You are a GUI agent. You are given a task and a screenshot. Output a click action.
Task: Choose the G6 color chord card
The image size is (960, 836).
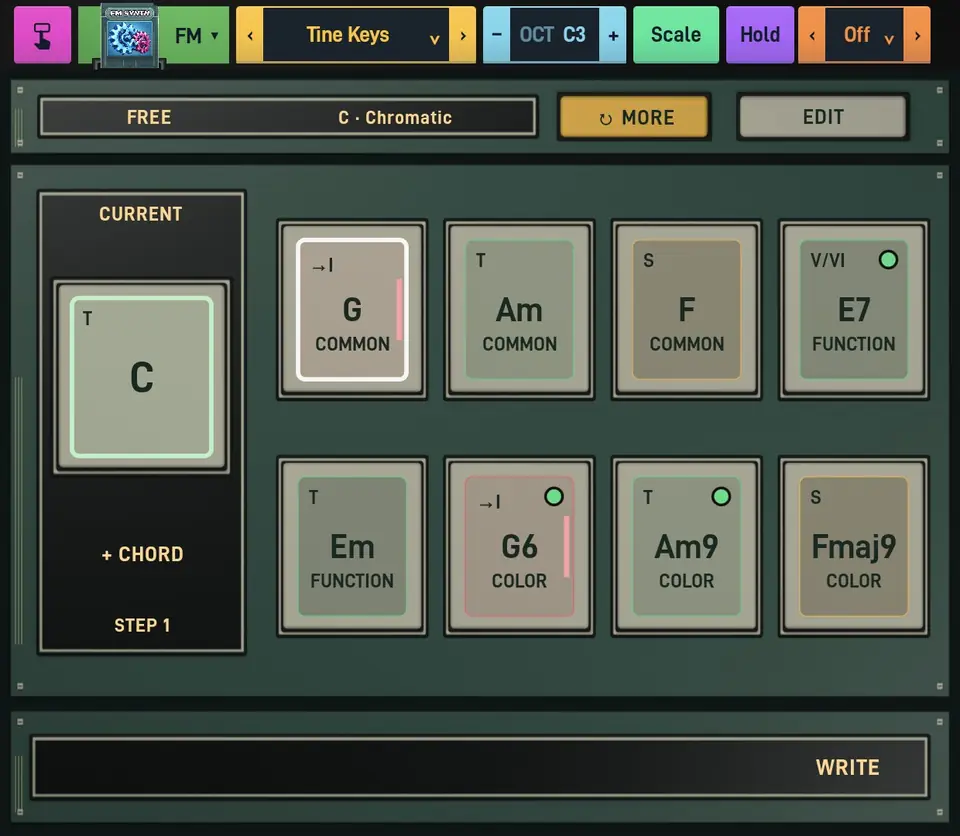pos(519,546)
